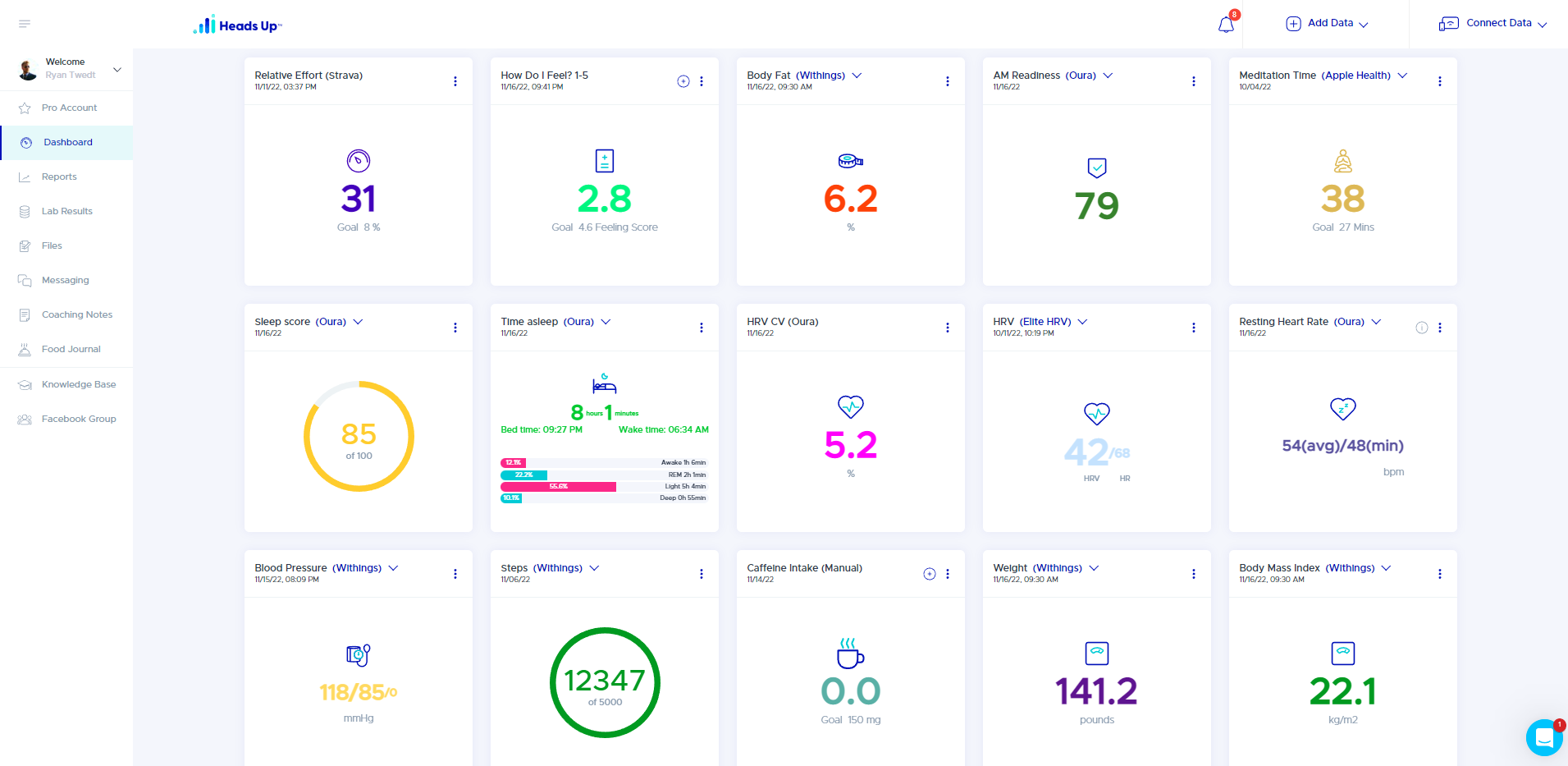The image size is (1568, 766).
Task: Open Steps card three-dot menu
Action: [x=702, y=574]
